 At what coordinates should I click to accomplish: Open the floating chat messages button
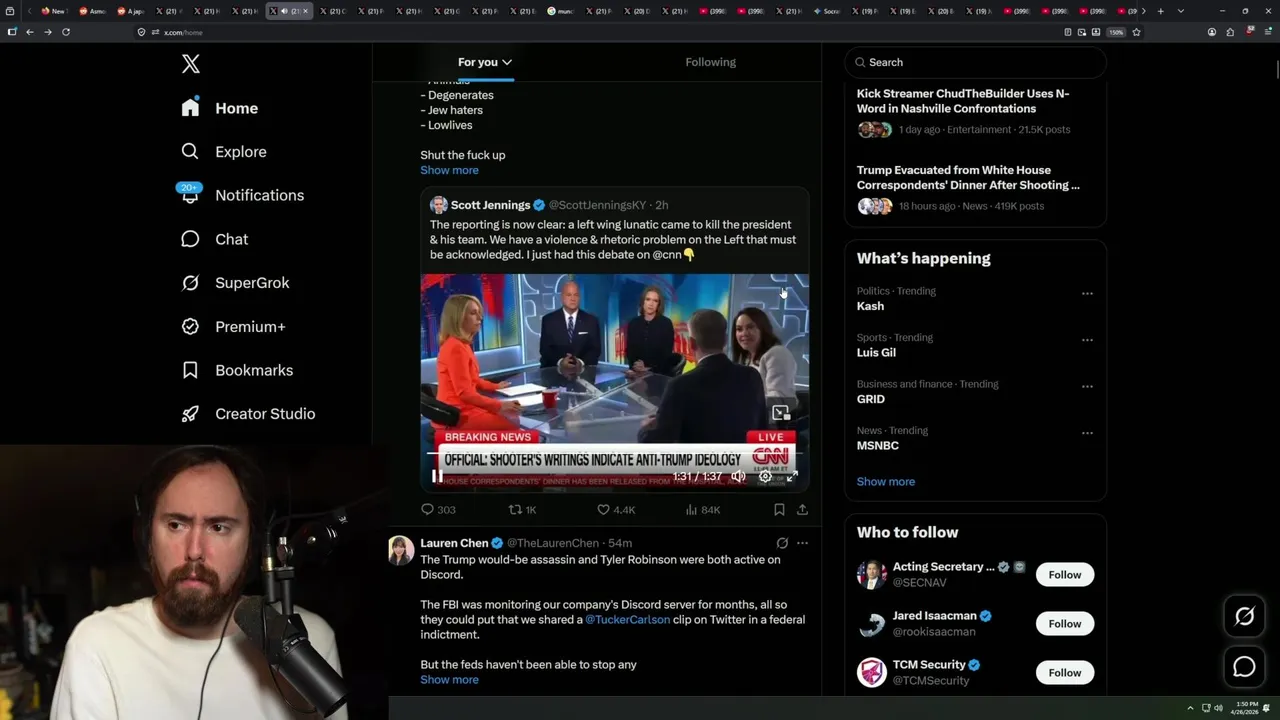[x=1244, y=667]
